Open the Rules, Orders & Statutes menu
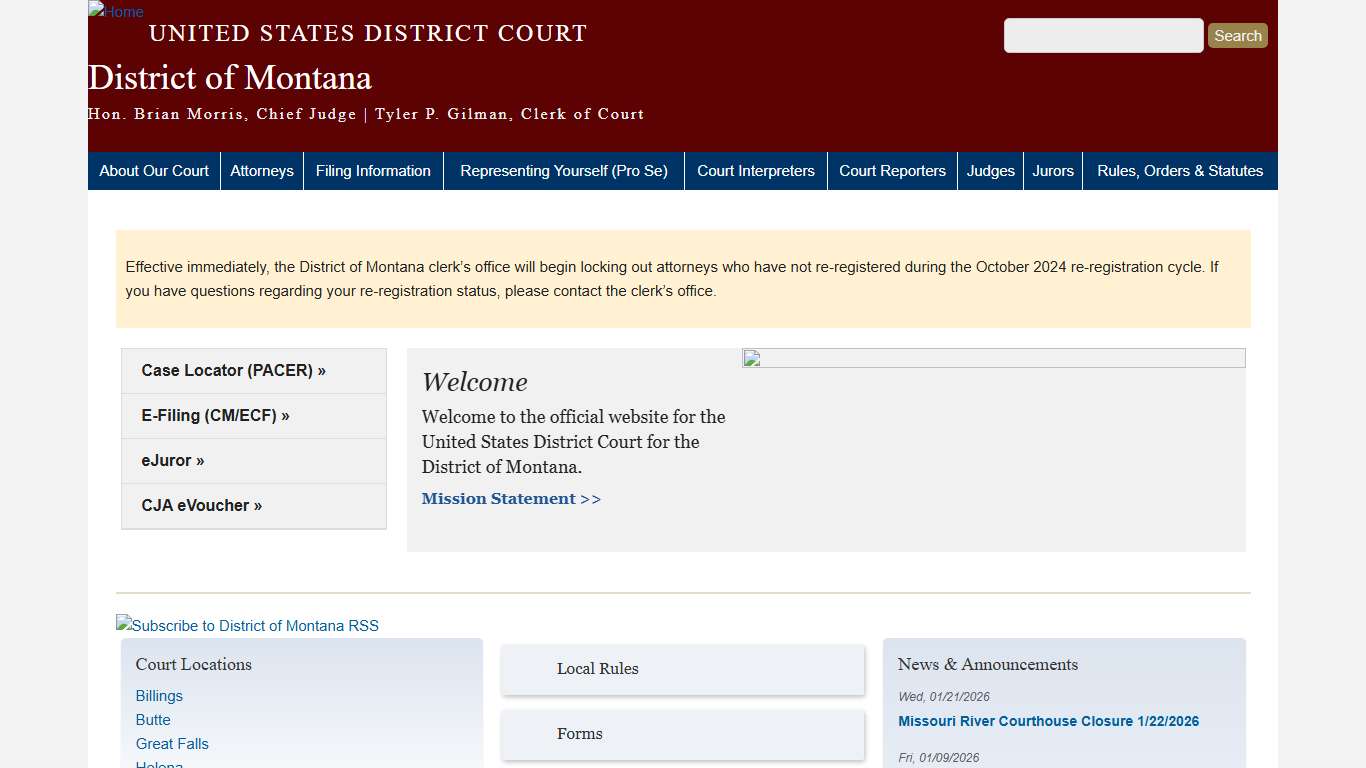Viewport: 1366px width, 768px height. pos(1180,170)
